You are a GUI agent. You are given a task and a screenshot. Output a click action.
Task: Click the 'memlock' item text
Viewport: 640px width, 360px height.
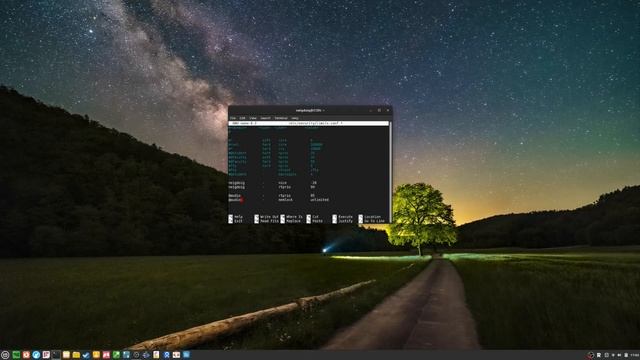[x=285, y=200]
